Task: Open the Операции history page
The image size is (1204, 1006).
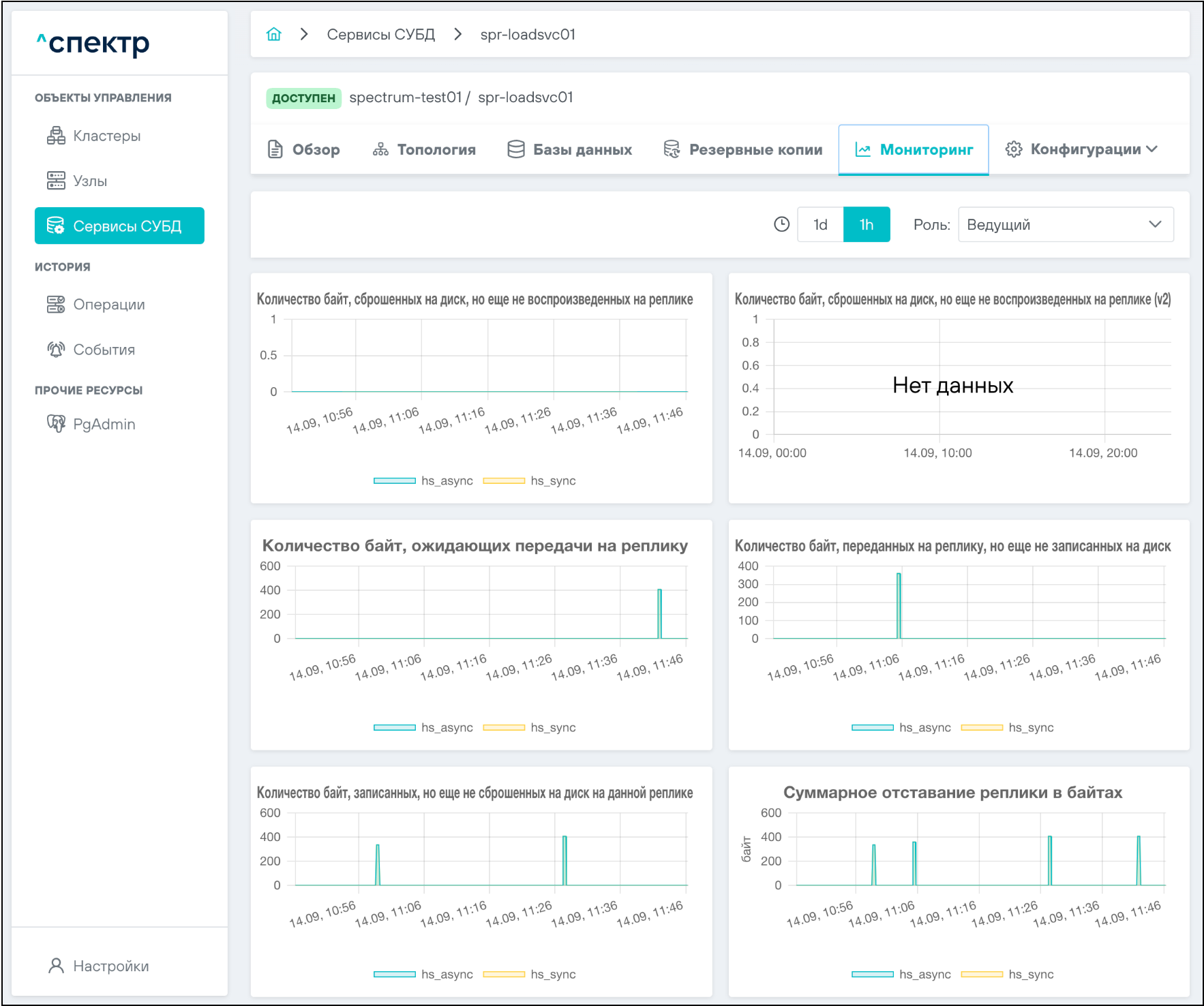Action: click(108, 304)
